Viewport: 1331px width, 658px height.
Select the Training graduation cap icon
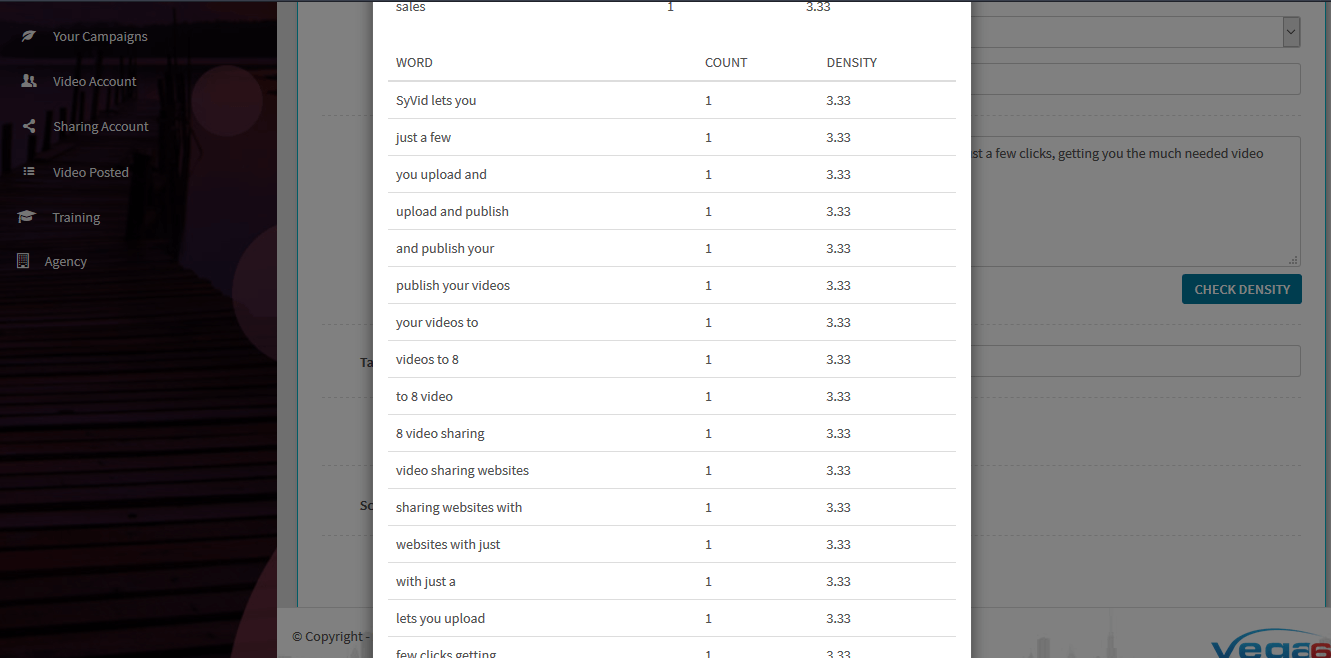coord(27,216)
